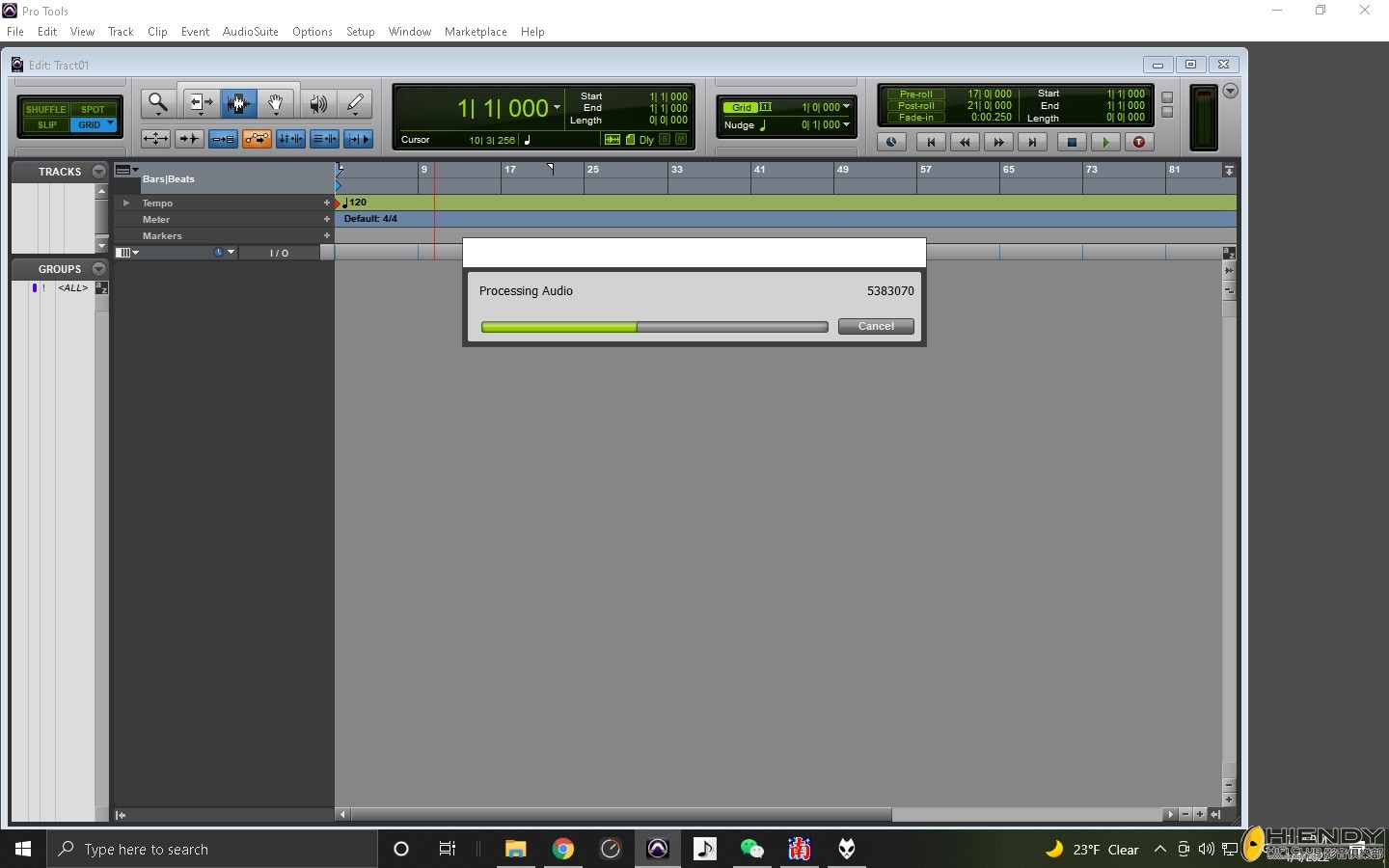Image resolution: width=1389 pixels, height=868 pixels.
Task: Click in the taskbar search box
Action: 212,849
